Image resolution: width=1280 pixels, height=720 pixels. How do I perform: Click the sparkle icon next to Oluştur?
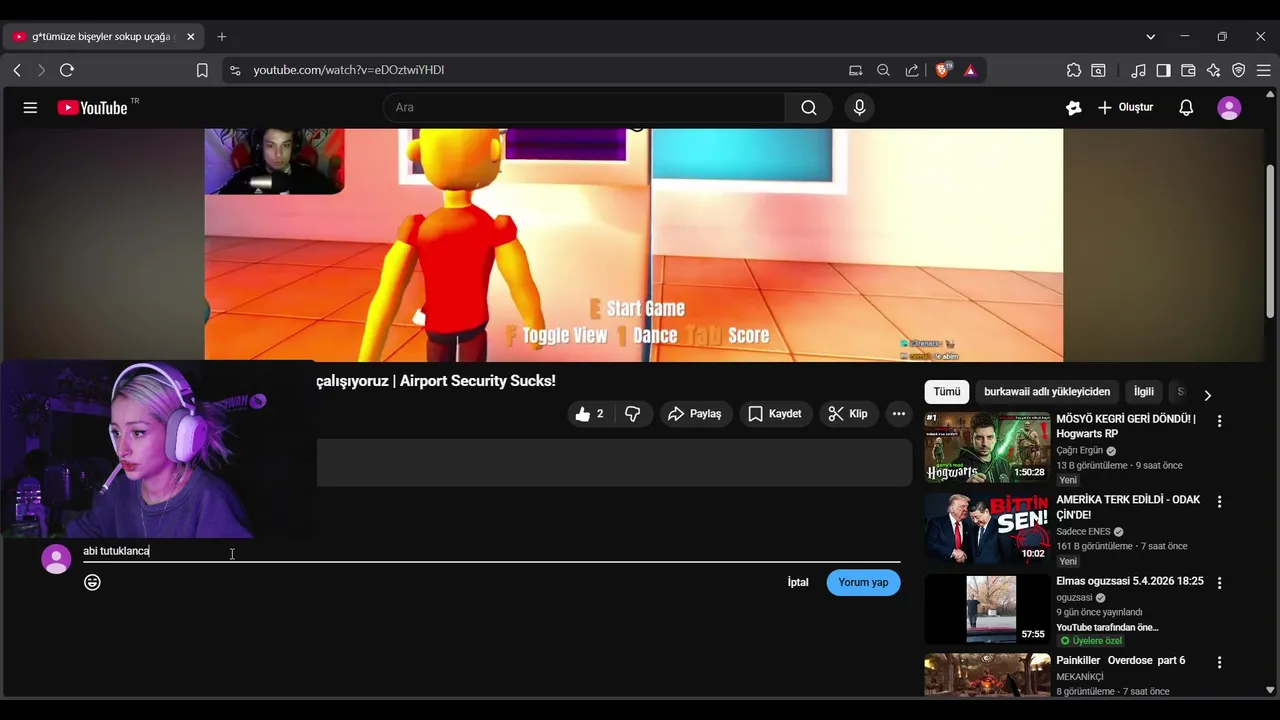point(1074,108)
